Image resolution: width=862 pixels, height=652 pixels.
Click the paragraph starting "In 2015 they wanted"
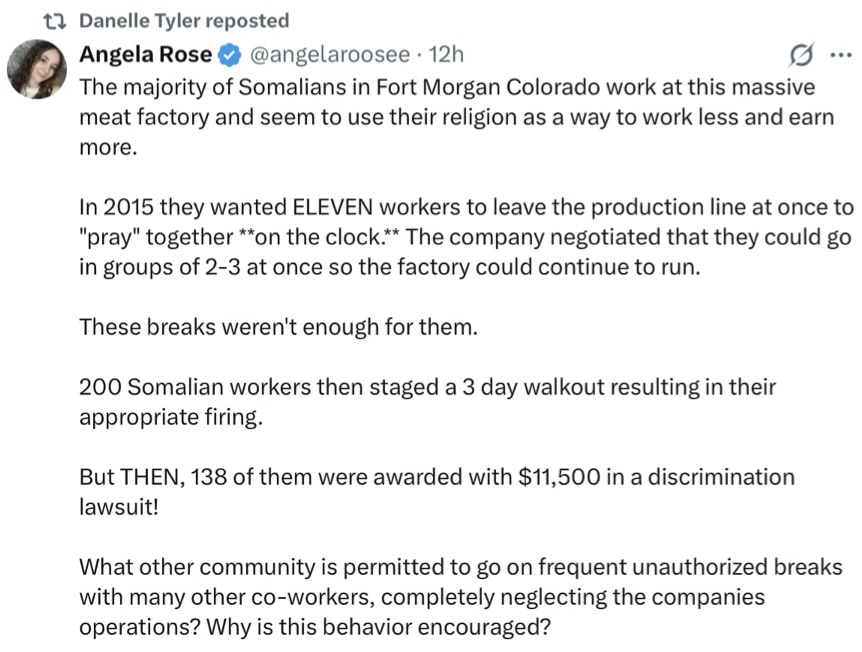(x=466, y=238)
